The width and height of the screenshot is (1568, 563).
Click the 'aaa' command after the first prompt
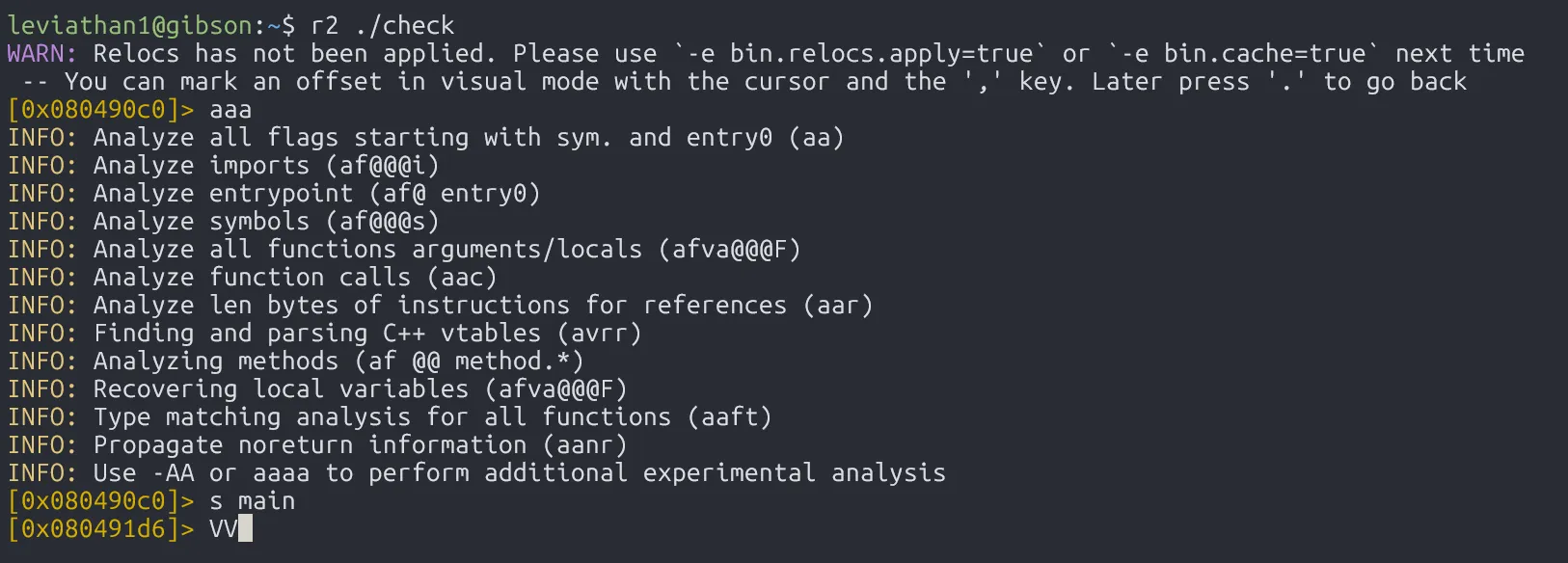(x=230, y=110)
